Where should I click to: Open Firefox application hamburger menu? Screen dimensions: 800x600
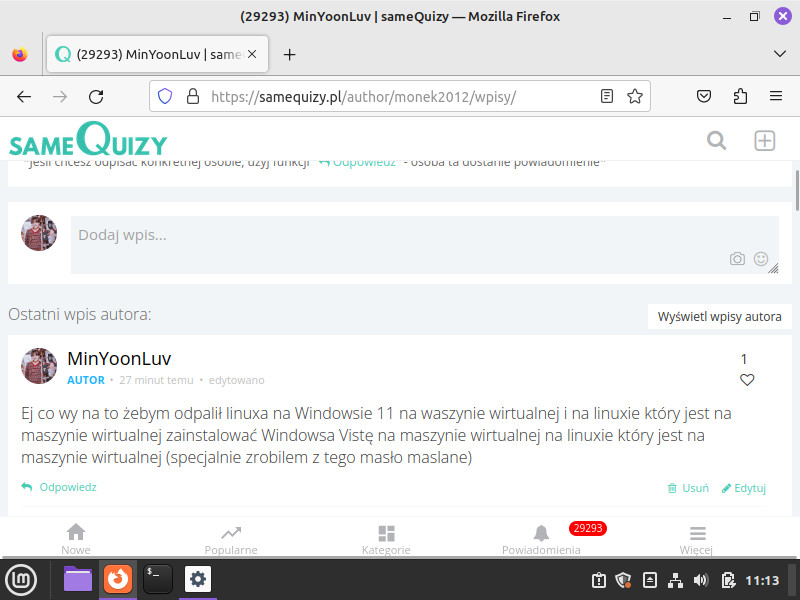click(x=775, y=97)
